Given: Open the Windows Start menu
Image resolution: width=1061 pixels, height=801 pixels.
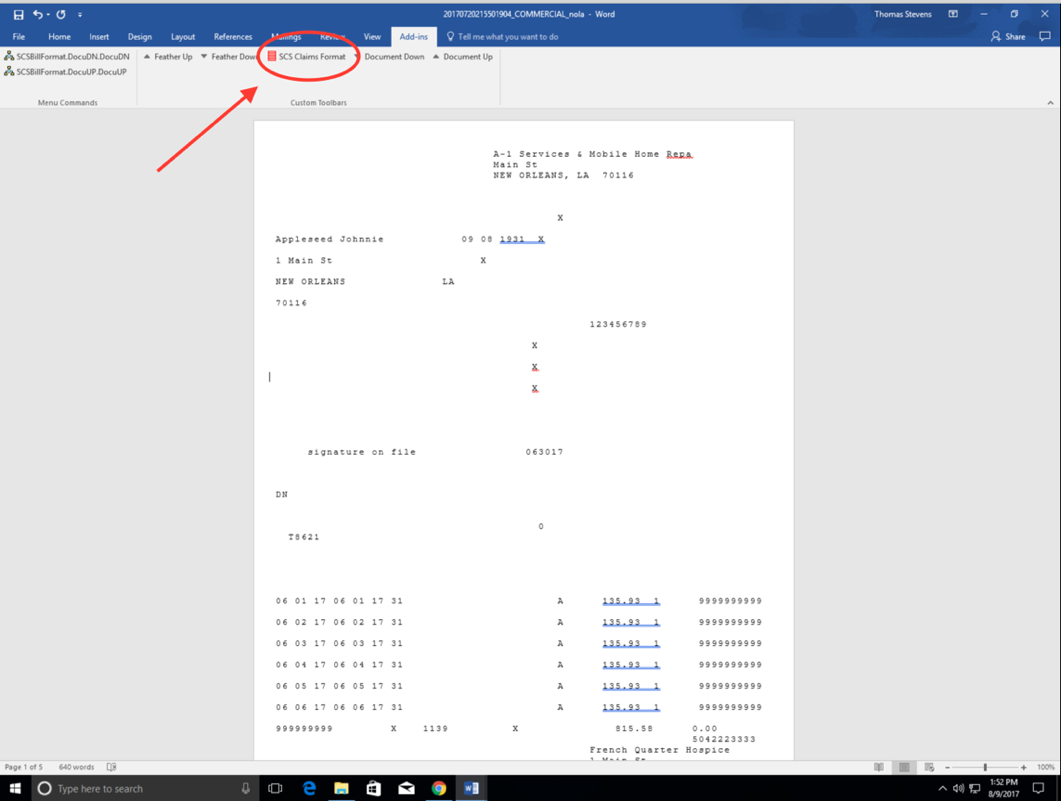Looking at the screenshot, I should point(16,788).
